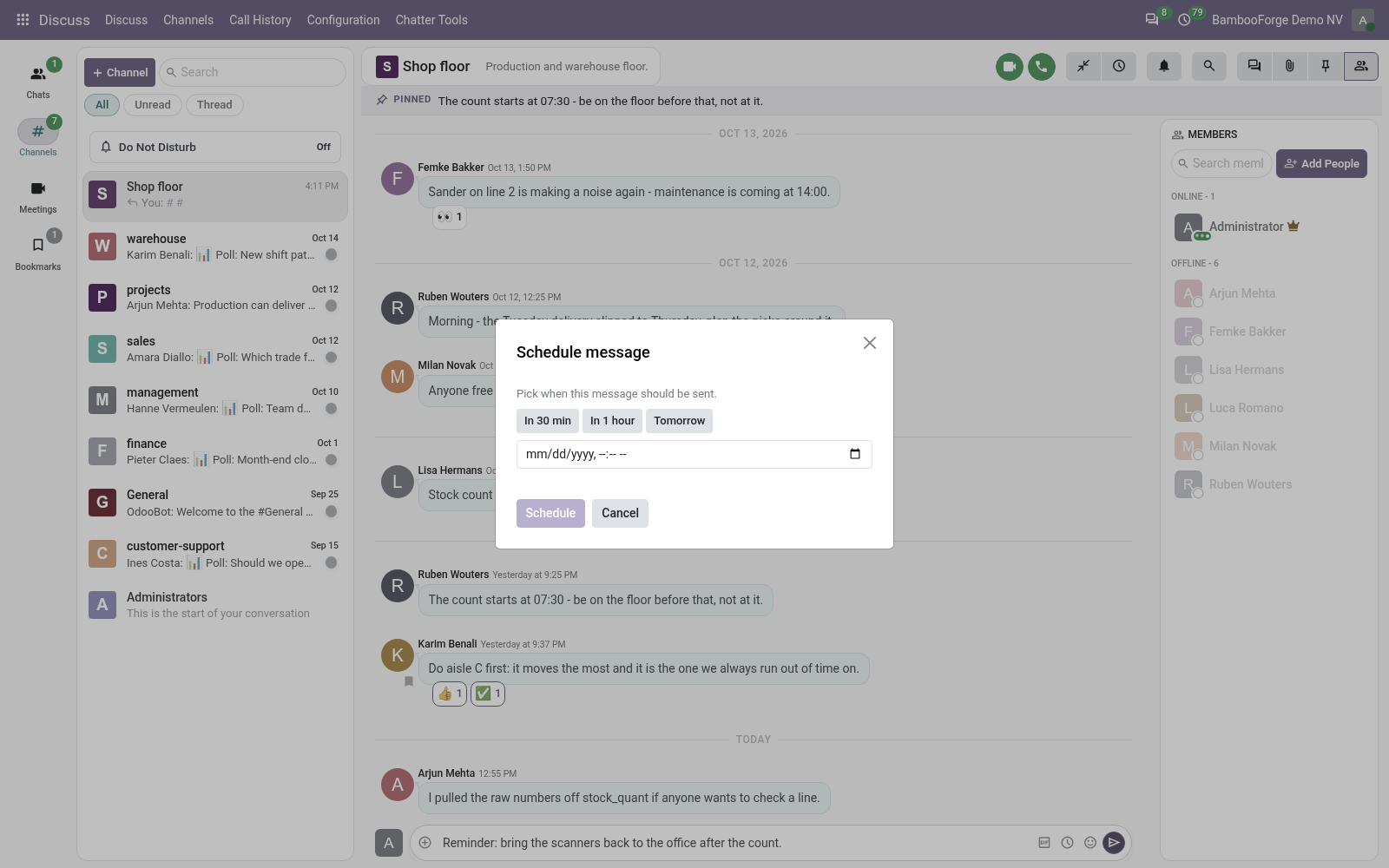Open the BambooForge Demo NV company switcher
Screen dimensions: 1389x868
click(1277, 20)
